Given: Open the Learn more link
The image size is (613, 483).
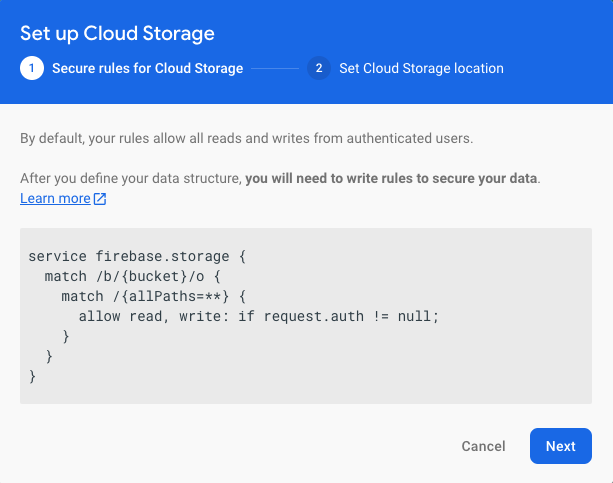Looking at the screenshot, I should (55, 199).
